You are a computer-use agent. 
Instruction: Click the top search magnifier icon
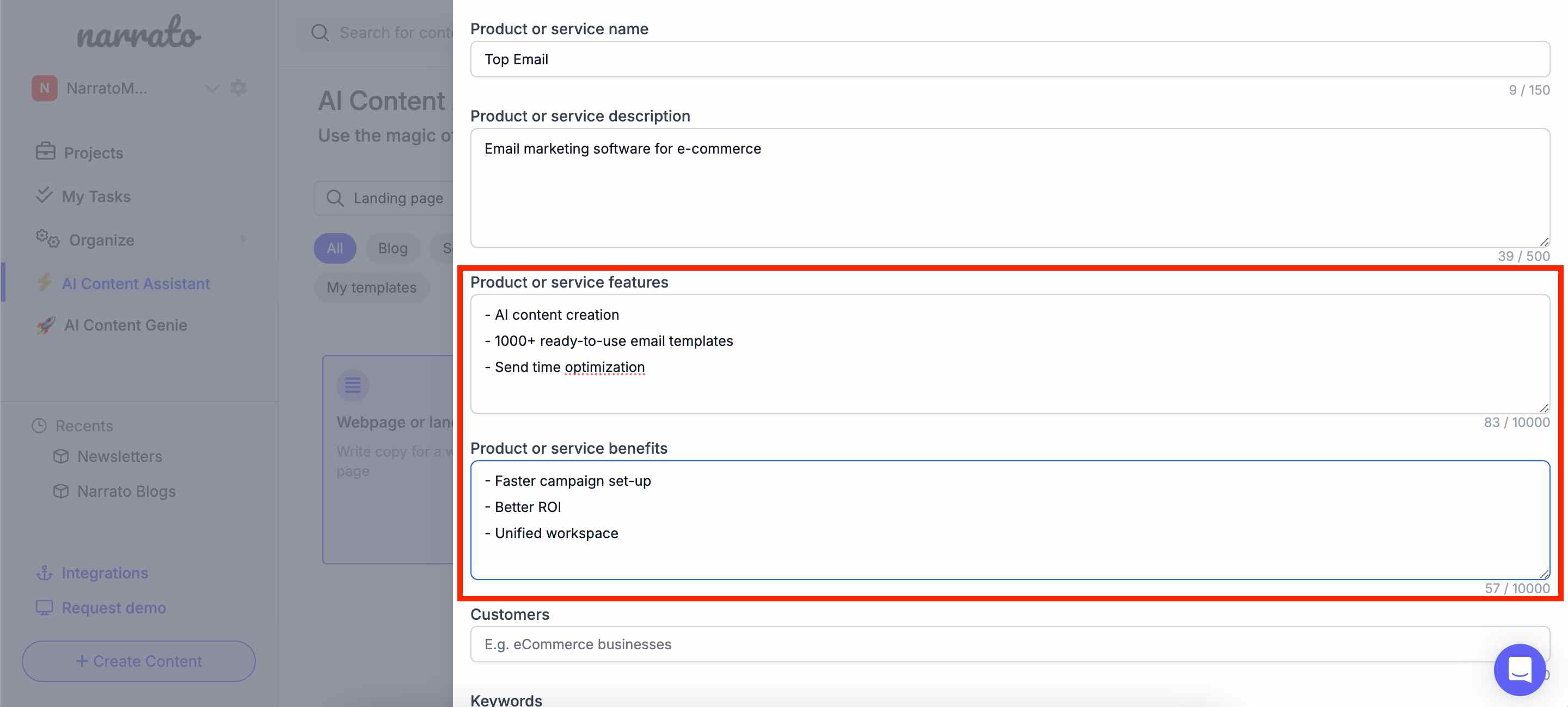tap(320, 33)
